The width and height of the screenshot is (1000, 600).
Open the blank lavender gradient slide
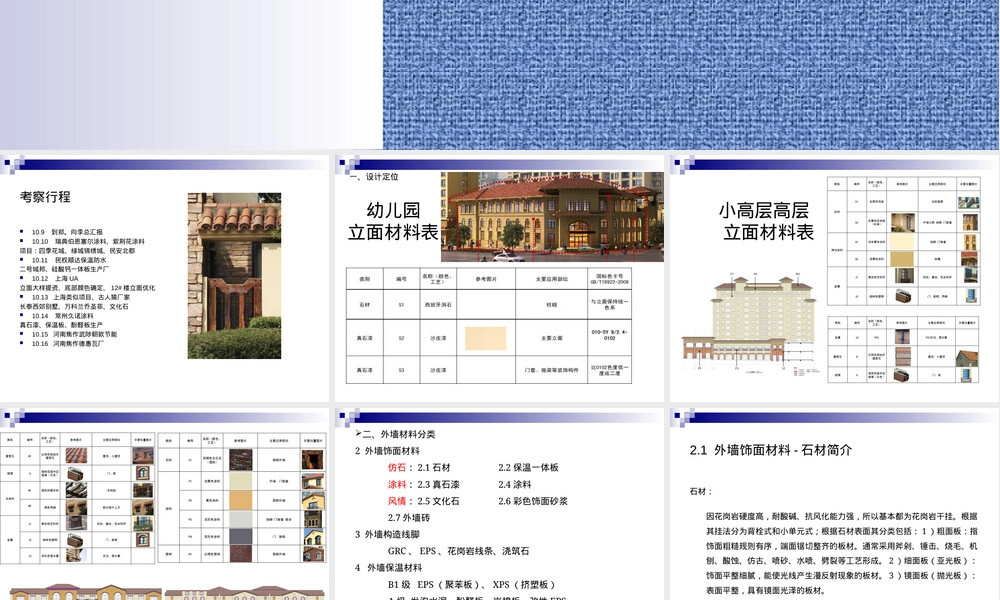pos(191,75)
